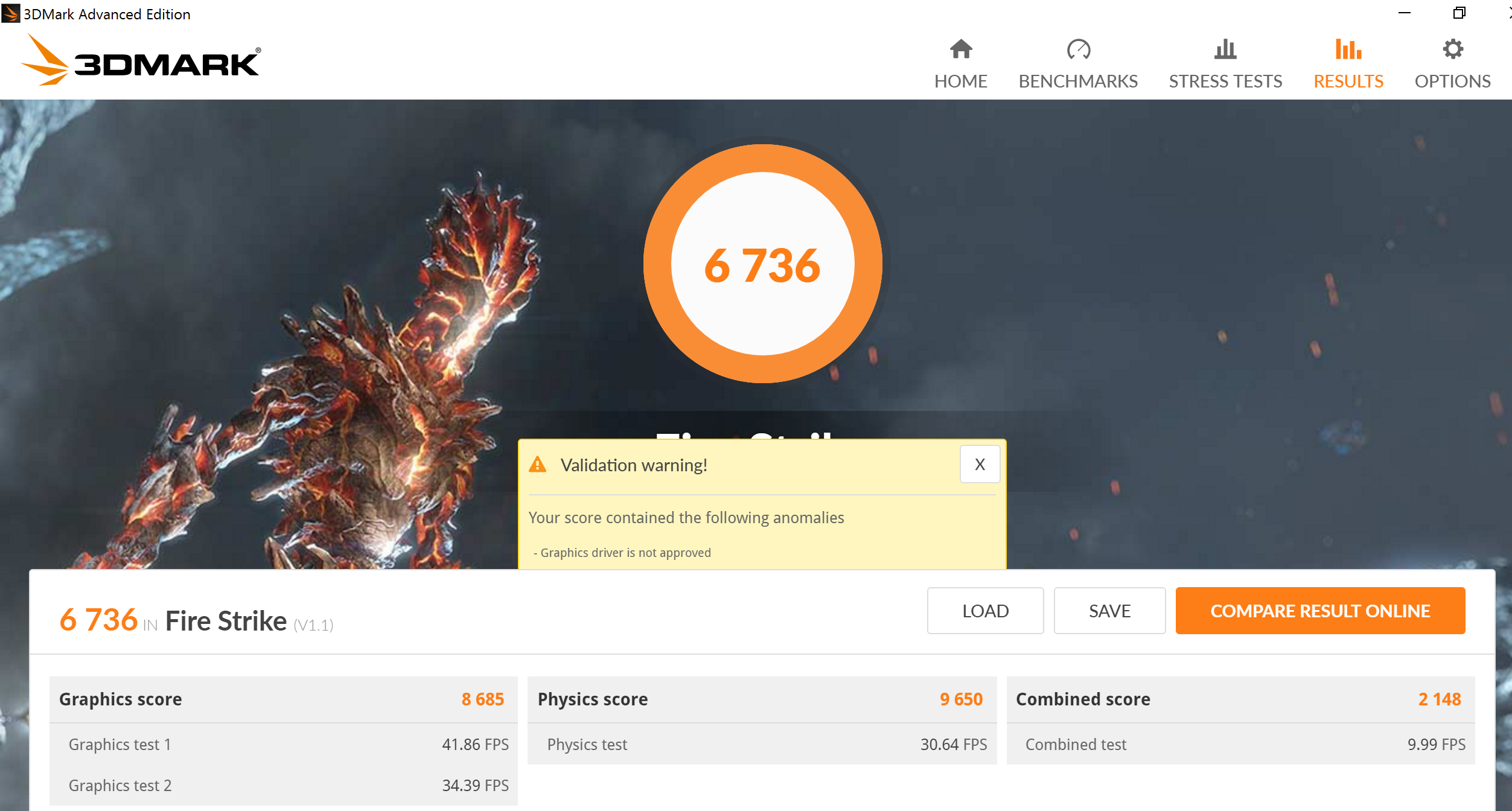Dismiss the validation warning with X
This screenshot has height=811, width=1512.
979,464
